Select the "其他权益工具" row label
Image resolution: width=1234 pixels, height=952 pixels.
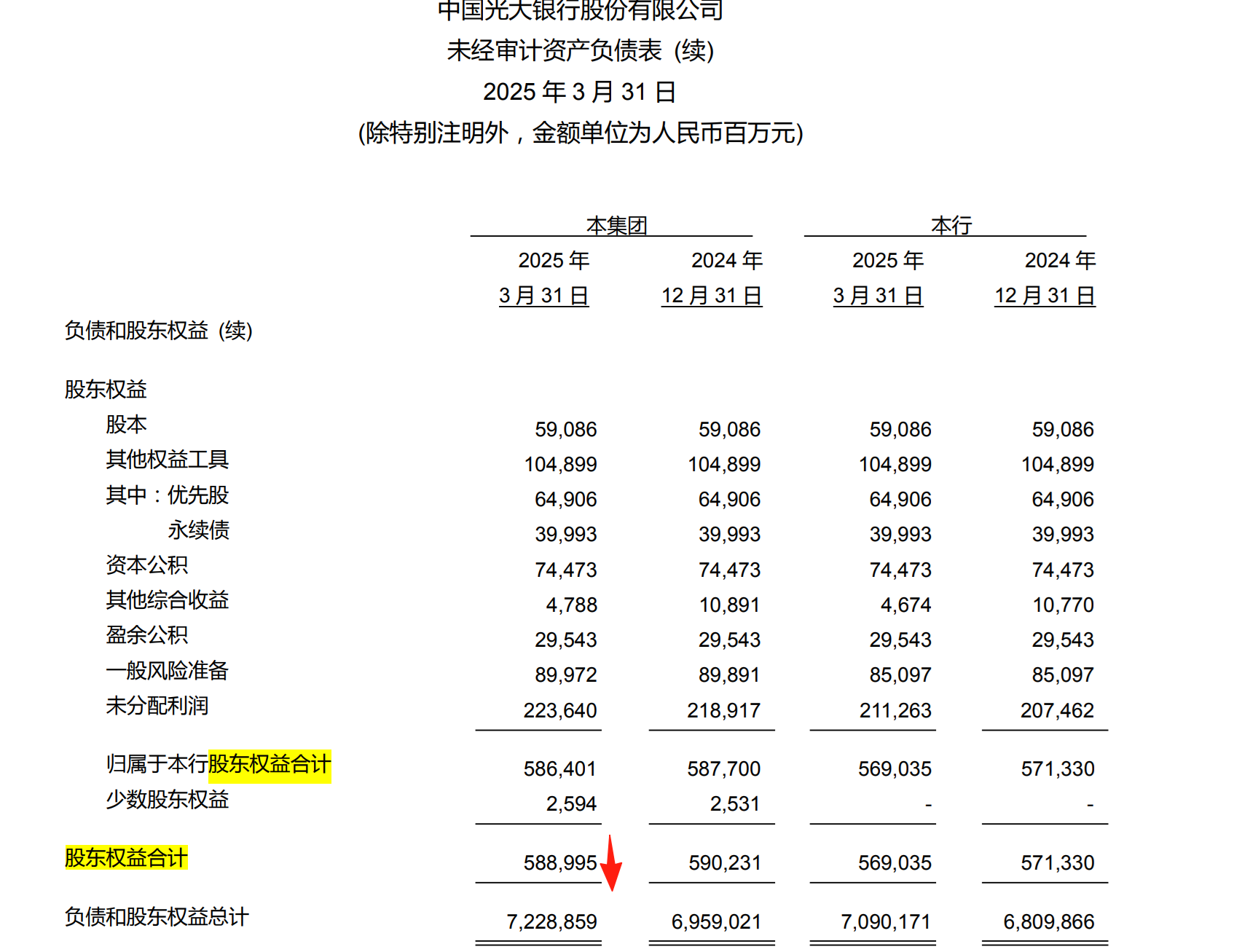(x=167, y=459)
